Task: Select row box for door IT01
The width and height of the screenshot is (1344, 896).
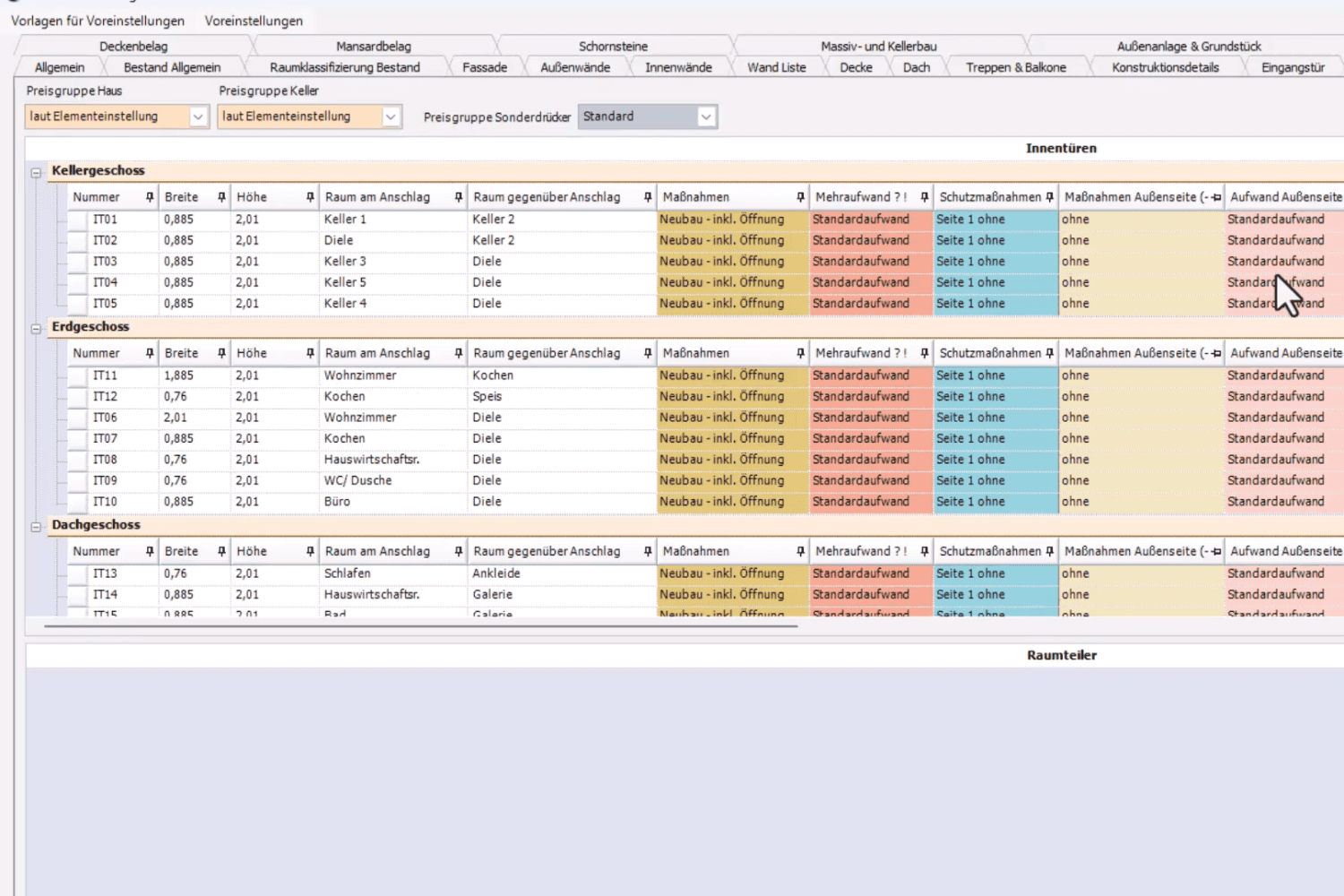Action: point(79,220)
